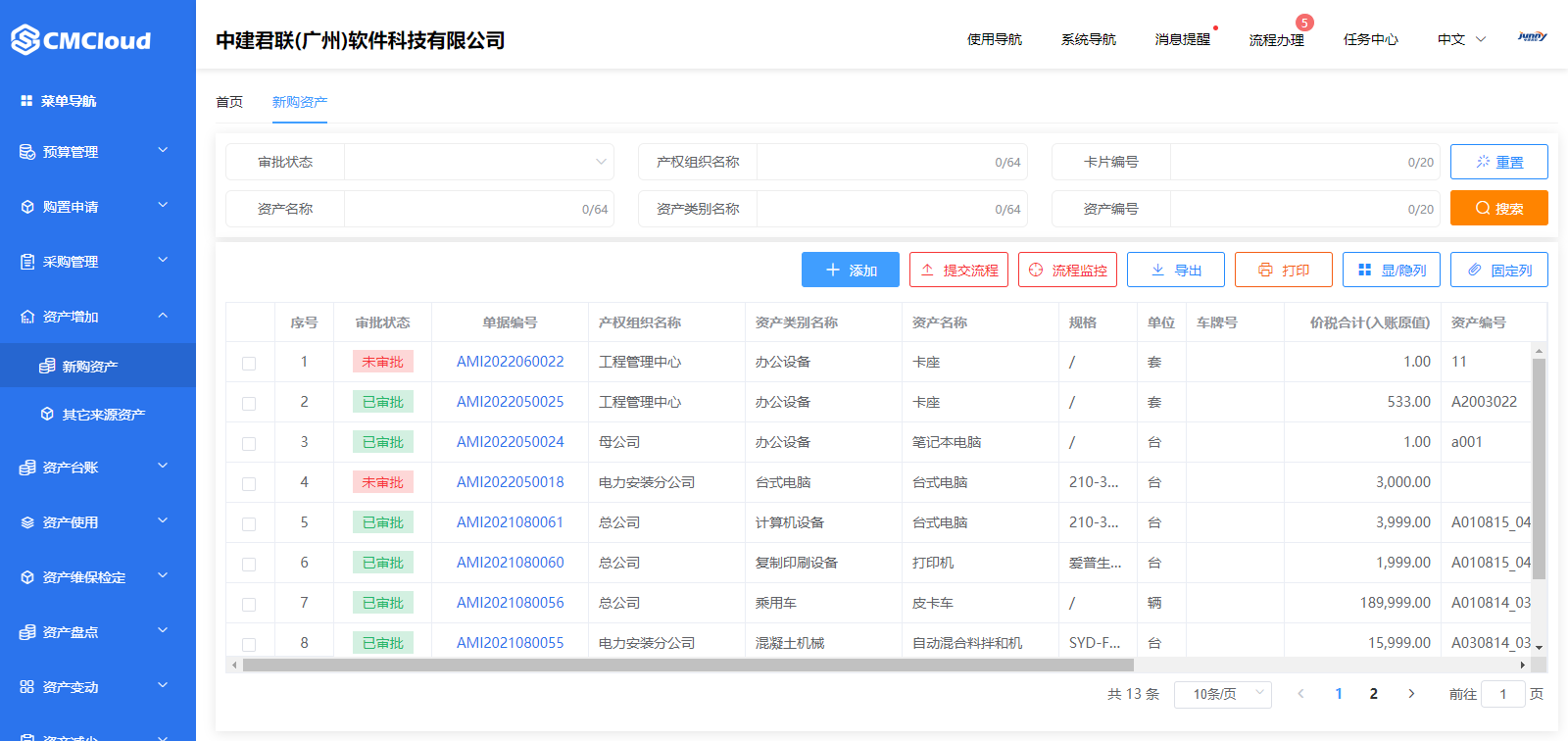Click the 资产盘点 sidebar icon
Screen dimensions: 1568x741
click(27, 632)
